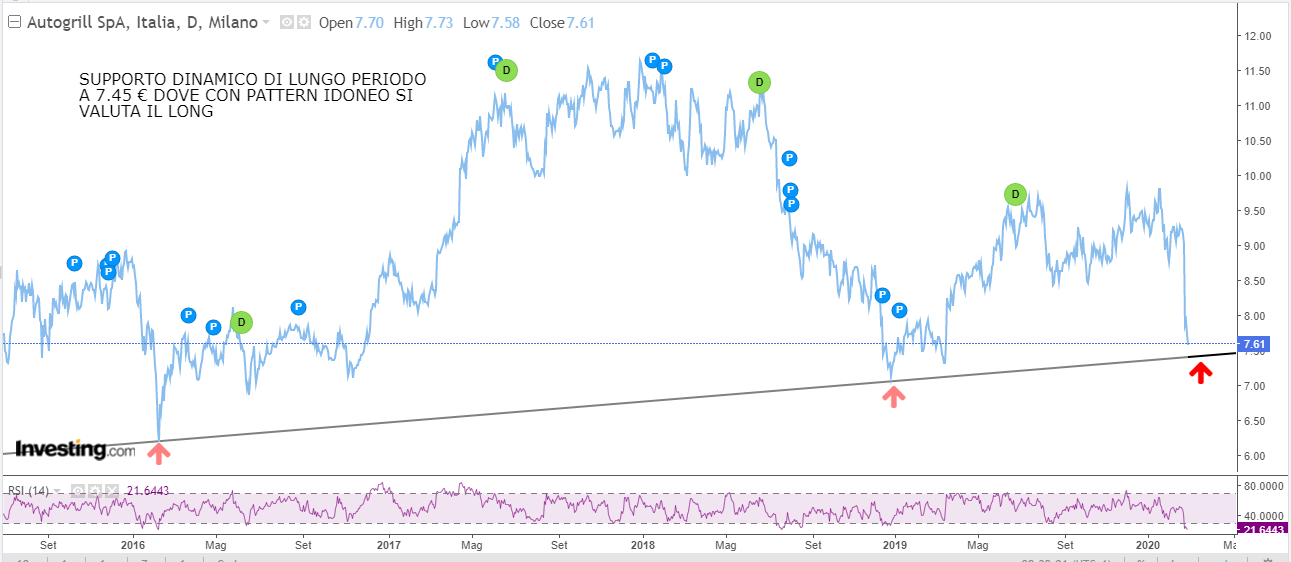Click P event marker near 8.75 in late 2015
This screenshot has height=562, width=1291.
tap(74, 263)
